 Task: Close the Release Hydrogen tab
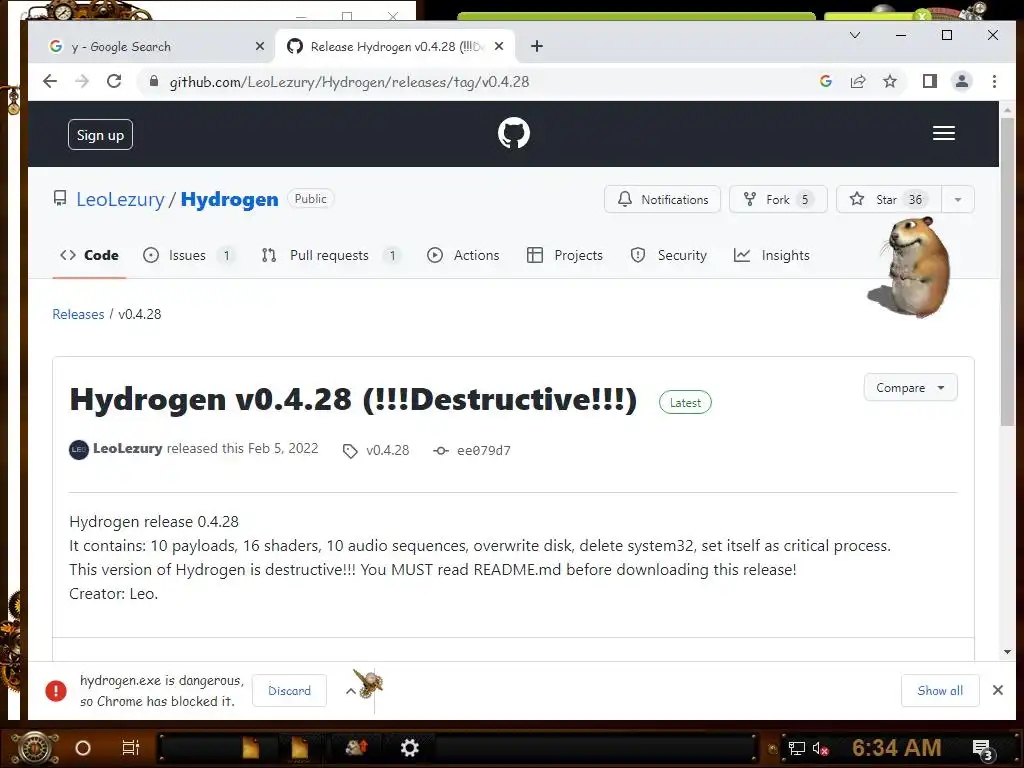click(499, 46)
